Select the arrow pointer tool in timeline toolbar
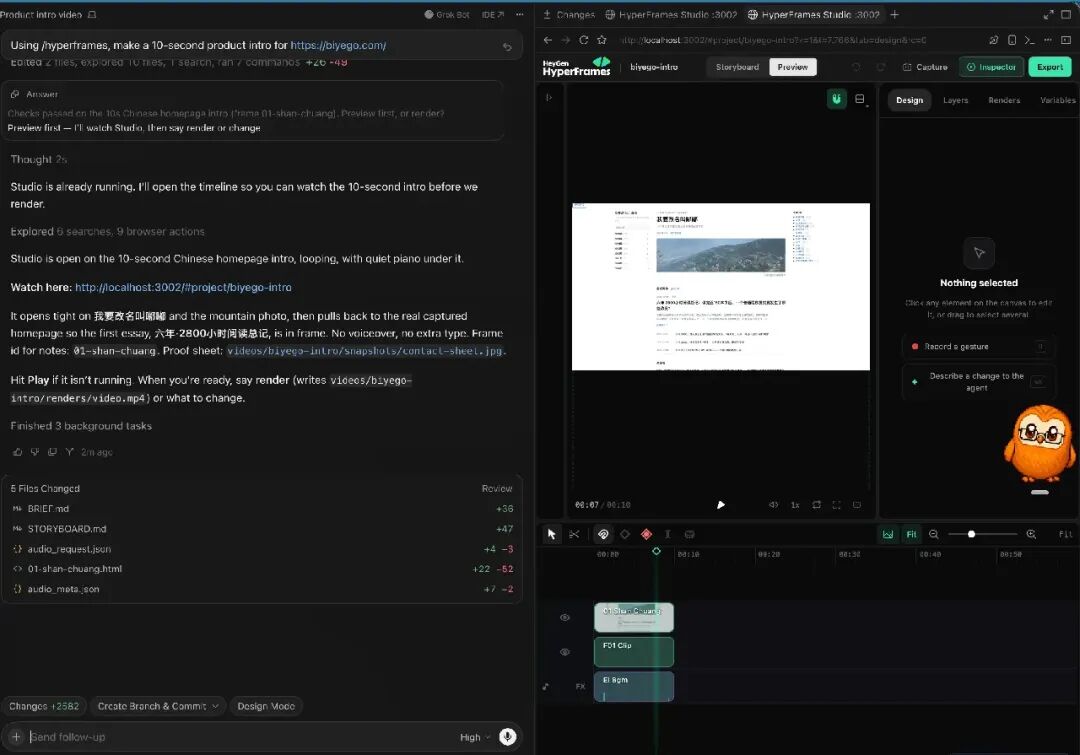The height and width of the screenshot is (755, 1080). click(x=551, y=534)
